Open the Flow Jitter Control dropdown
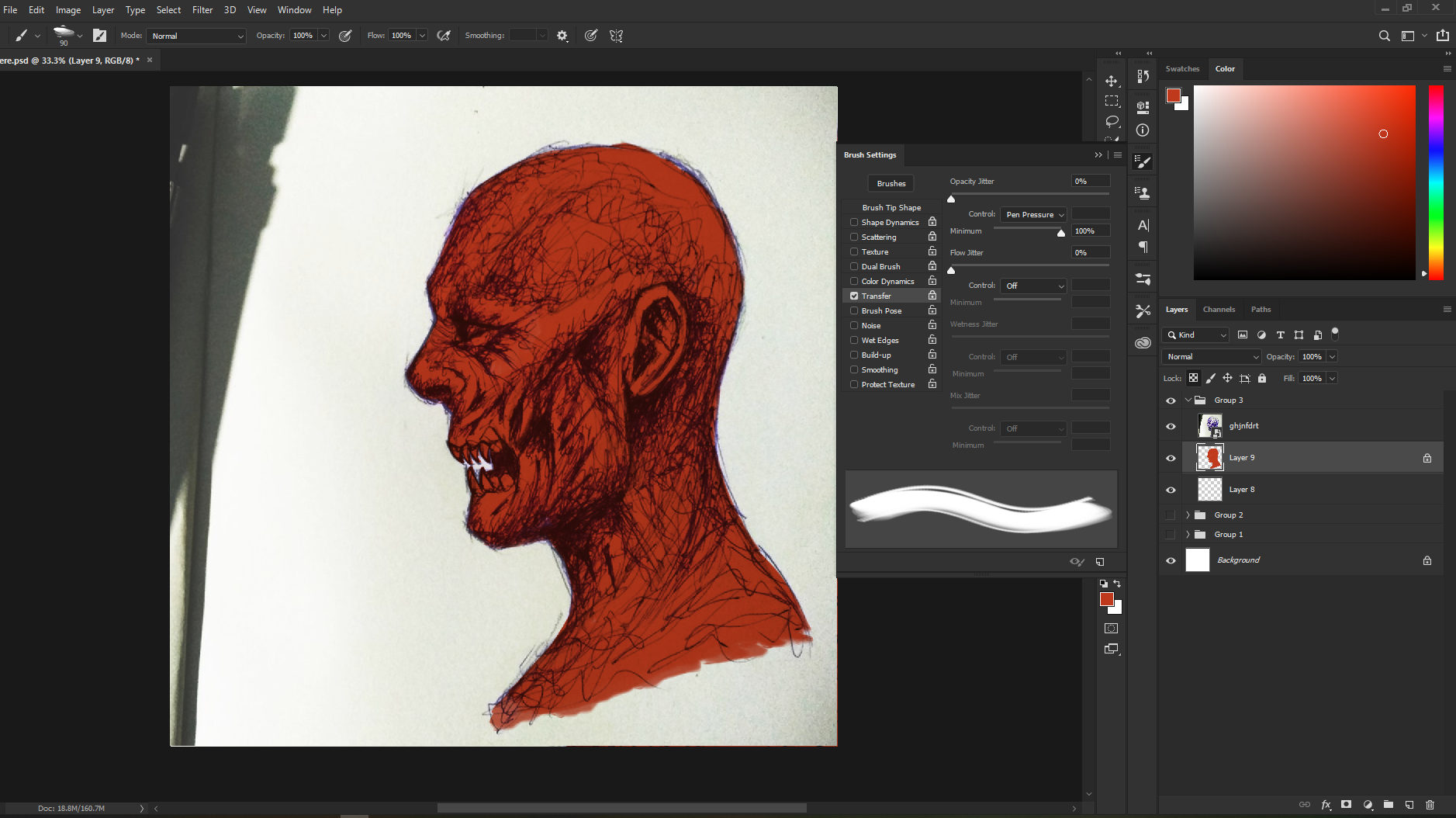Image resolution: width=1456 pixels, height=818 pixels. (x=1034, y=286)
